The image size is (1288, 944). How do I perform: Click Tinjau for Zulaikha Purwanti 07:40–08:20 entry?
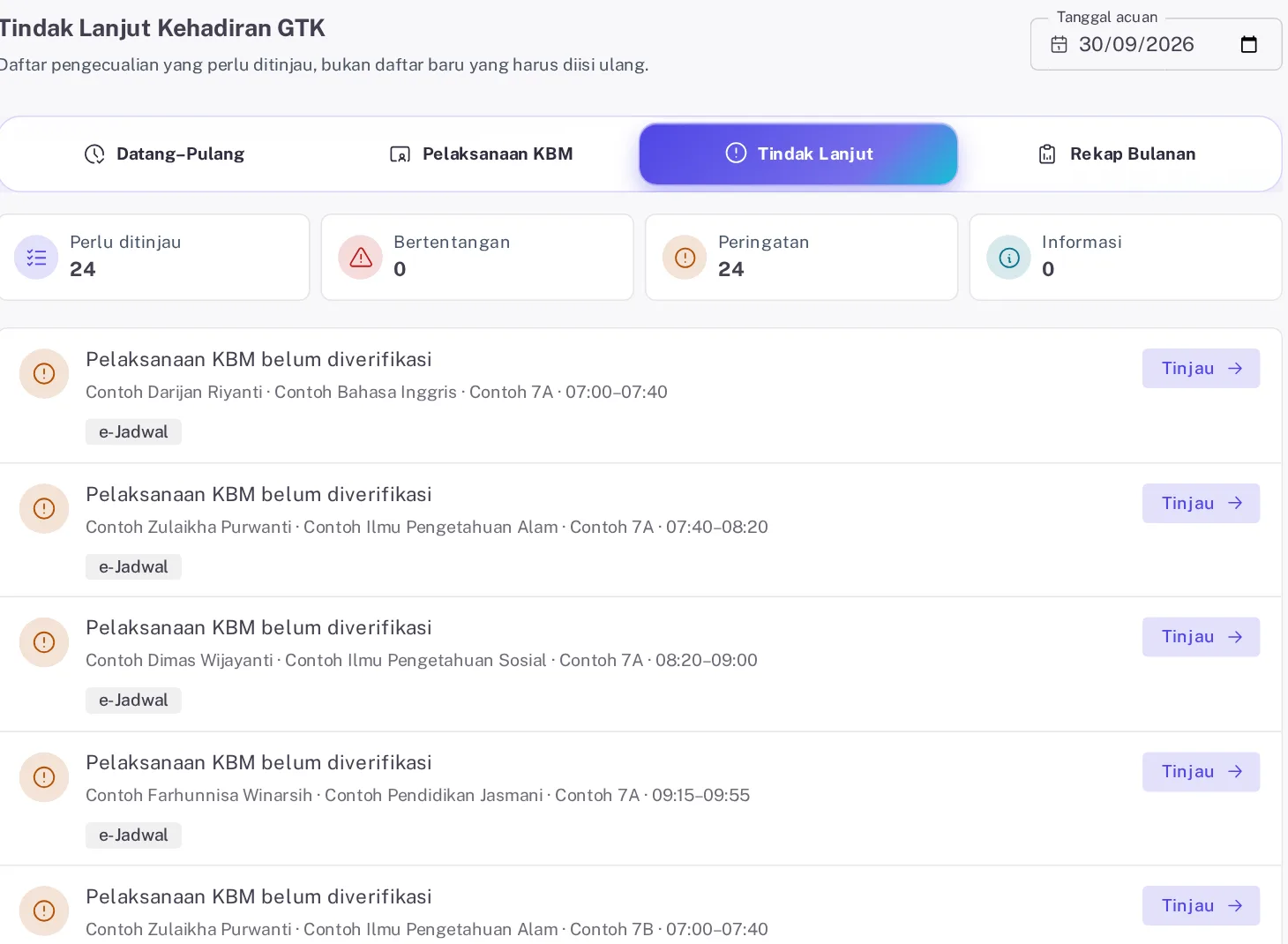click(1201, 504)
